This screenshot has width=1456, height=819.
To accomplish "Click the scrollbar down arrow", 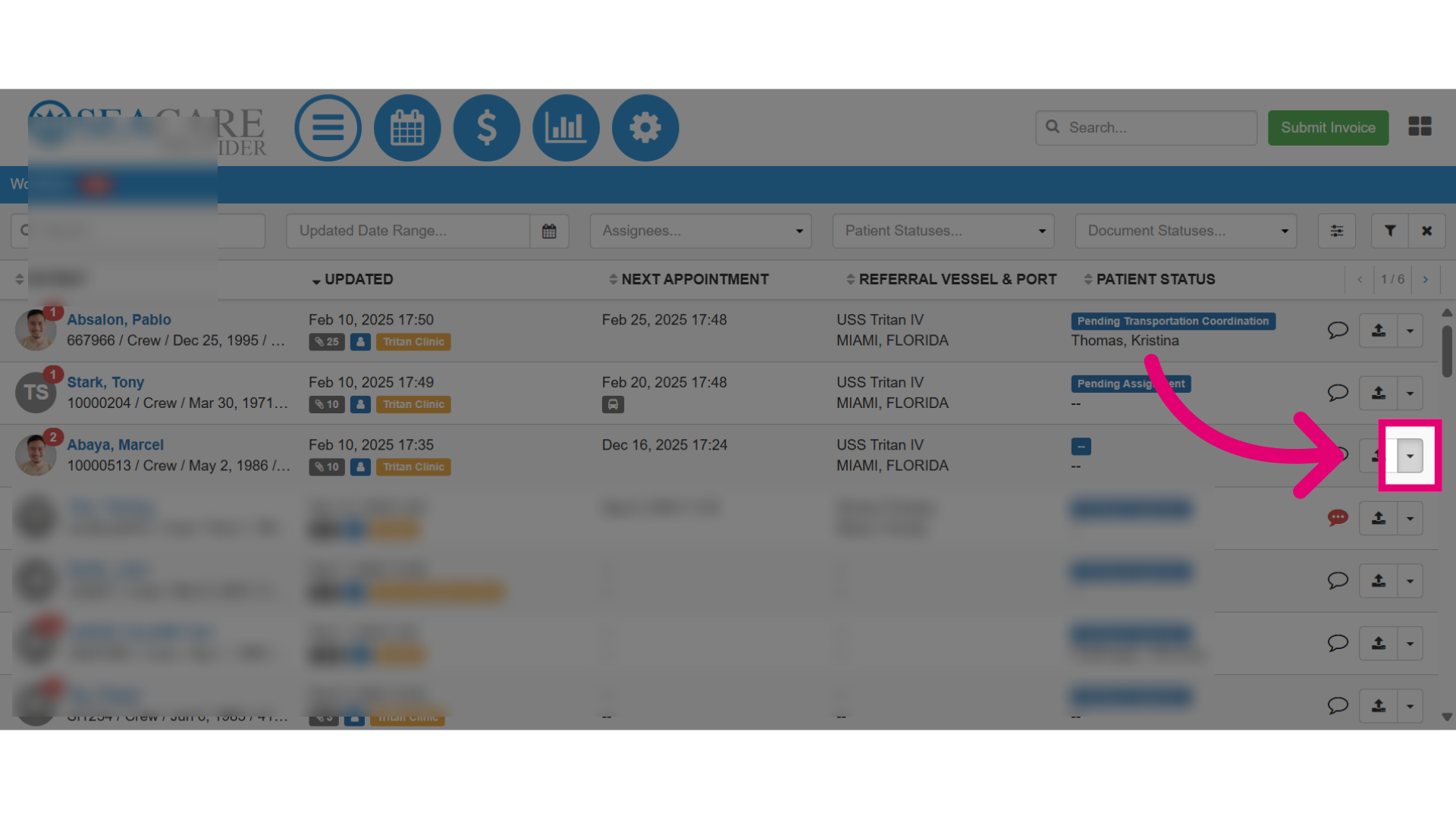I will (1447, 717).
